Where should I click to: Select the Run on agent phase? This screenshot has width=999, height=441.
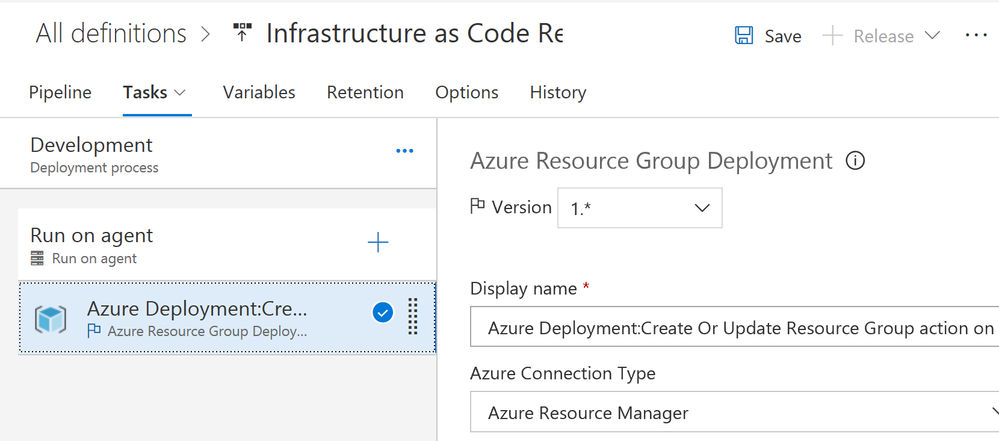227,243
